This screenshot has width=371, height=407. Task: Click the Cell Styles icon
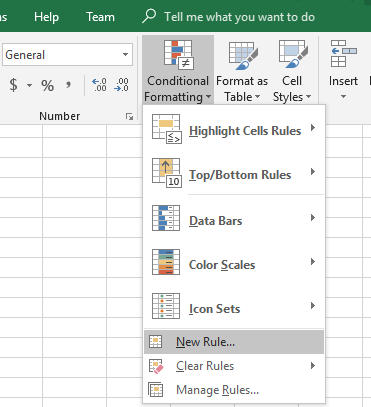[293, 54]
